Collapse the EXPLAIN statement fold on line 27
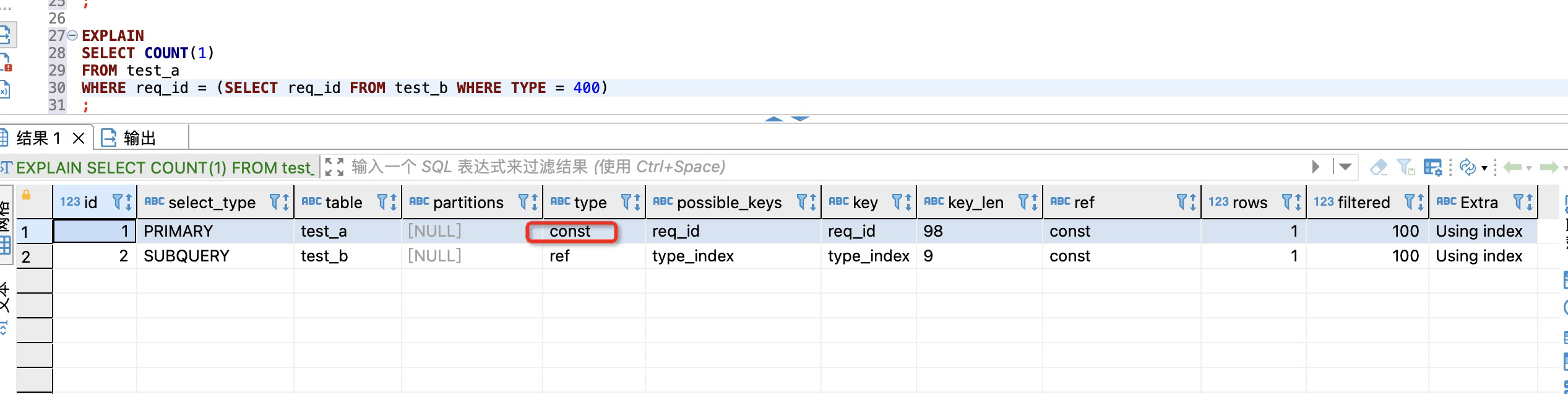This screenshot has width=1568, height=394. pos(72,35)
